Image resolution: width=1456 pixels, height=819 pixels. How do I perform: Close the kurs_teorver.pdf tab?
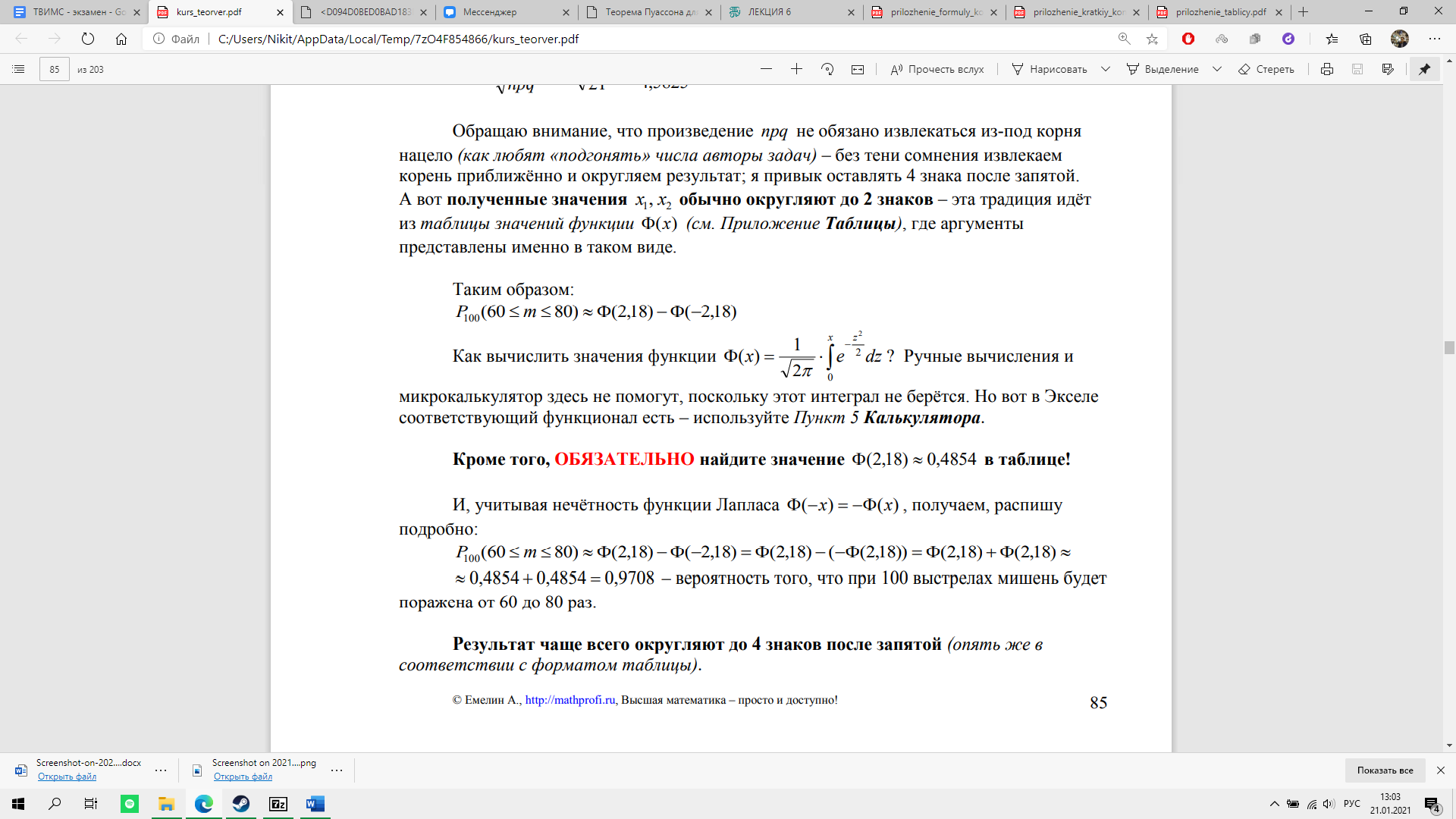280,12
